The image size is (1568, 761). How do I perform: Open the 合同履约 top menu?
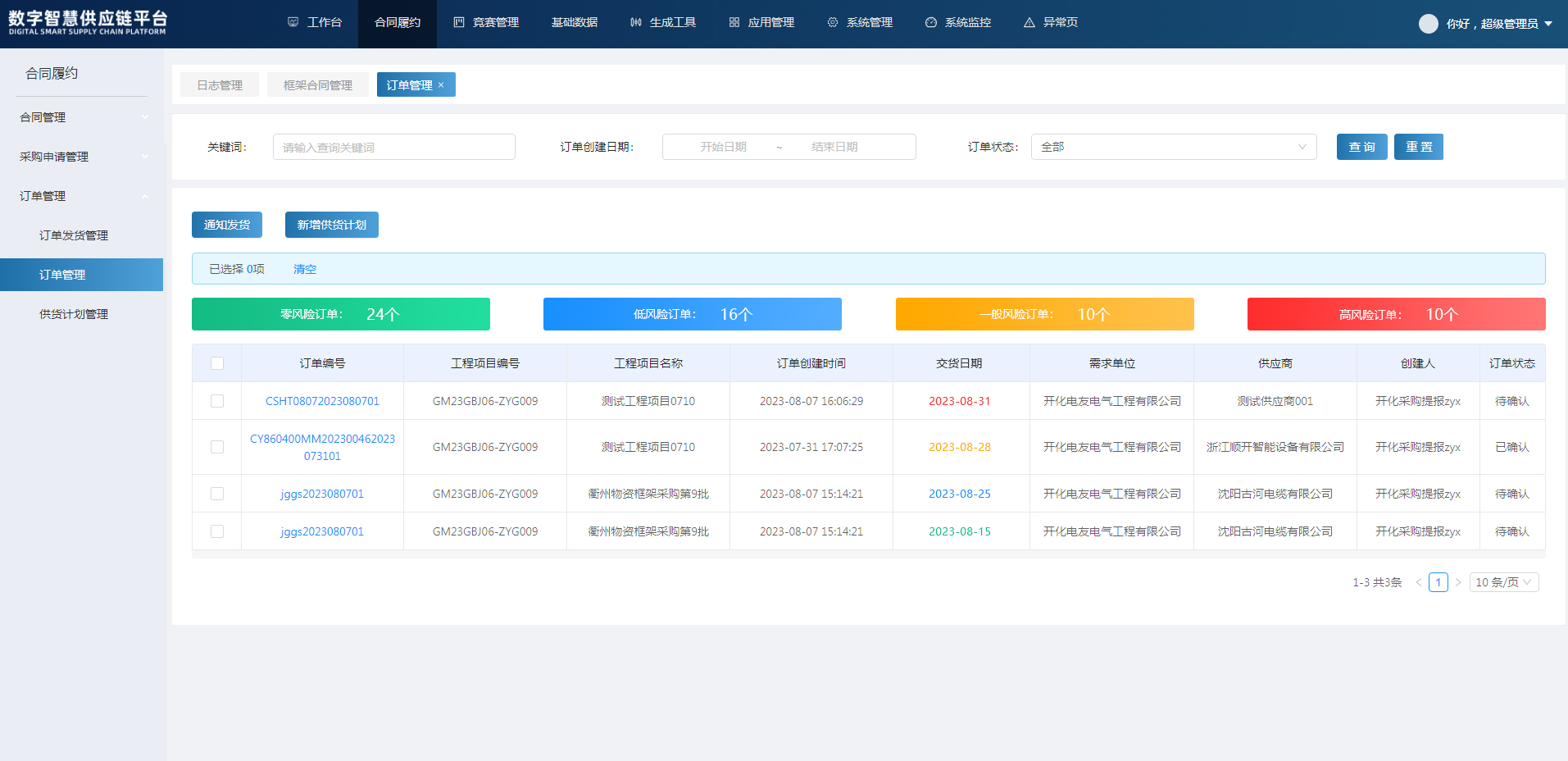398,23
